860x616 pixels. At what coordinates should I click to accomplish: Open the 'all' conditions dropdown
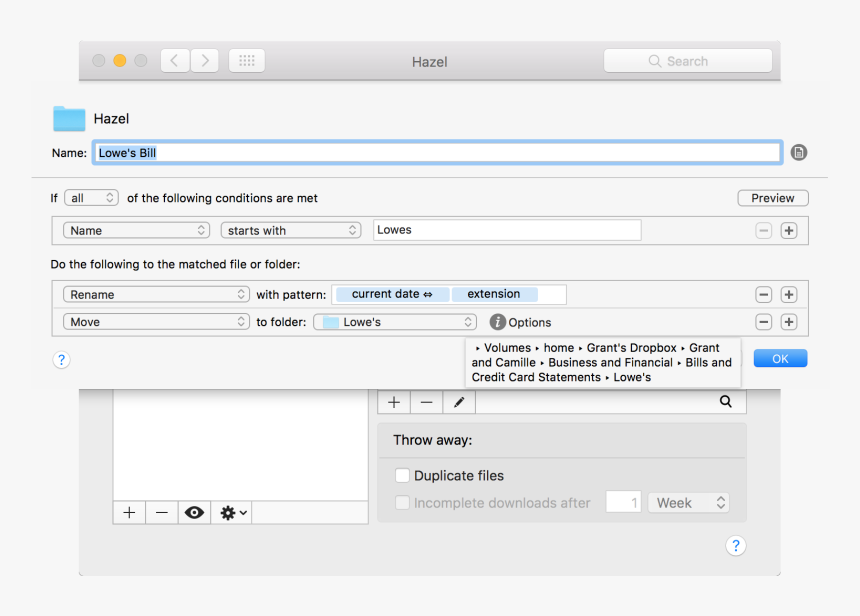pos(91,197)
